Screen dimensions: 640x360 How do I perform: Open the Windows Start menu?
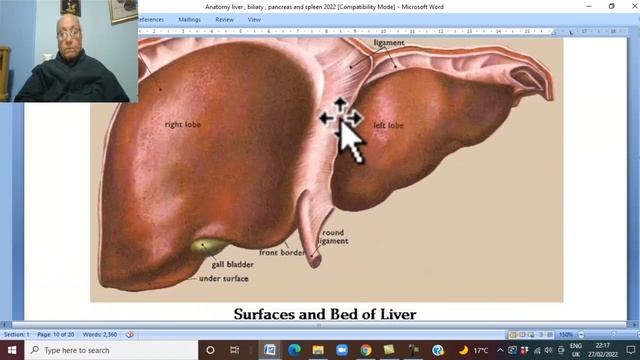click(12, 350)
